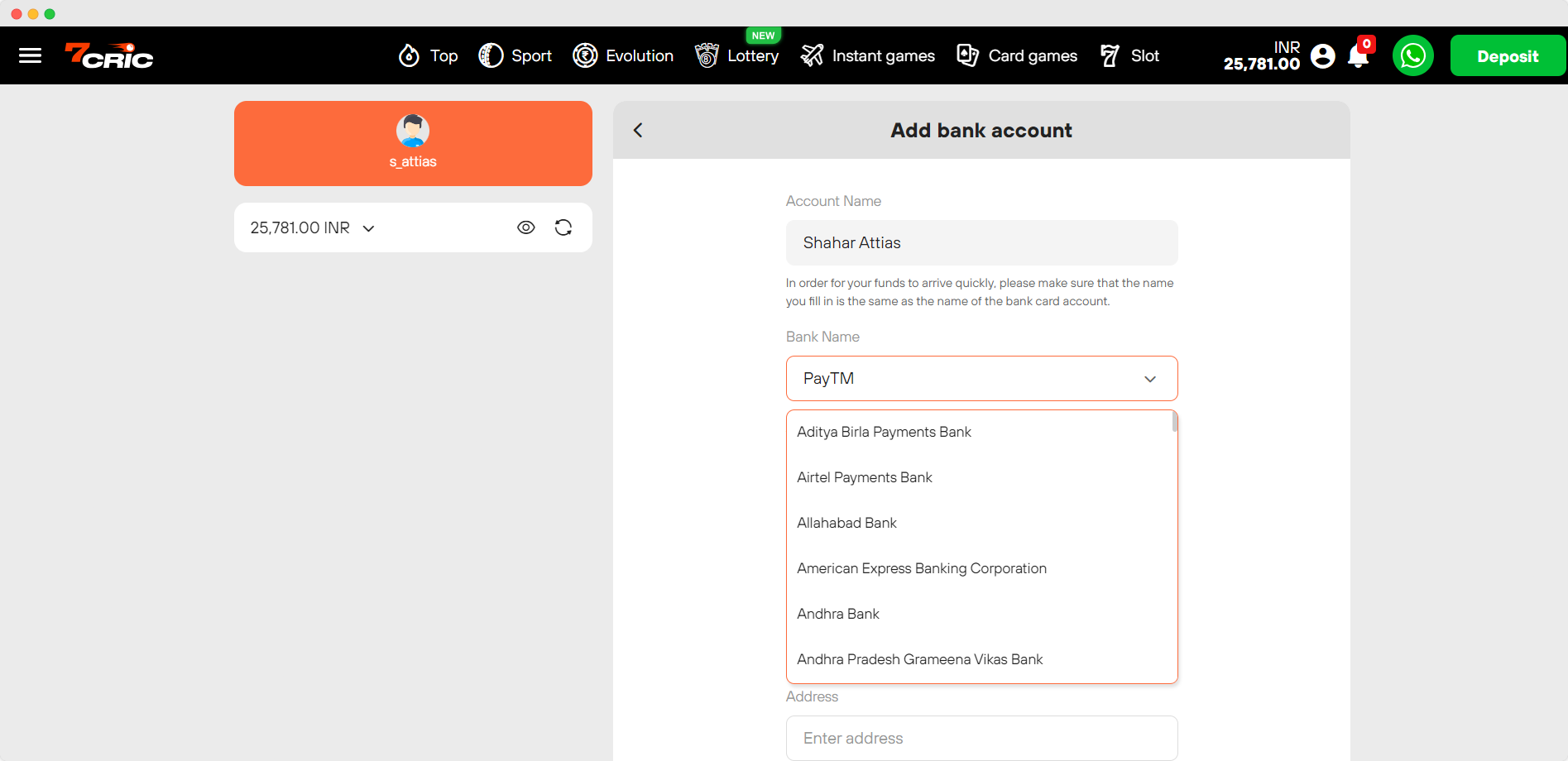
Task: Go back using the left arrow
Action: [x=638, y=130]
